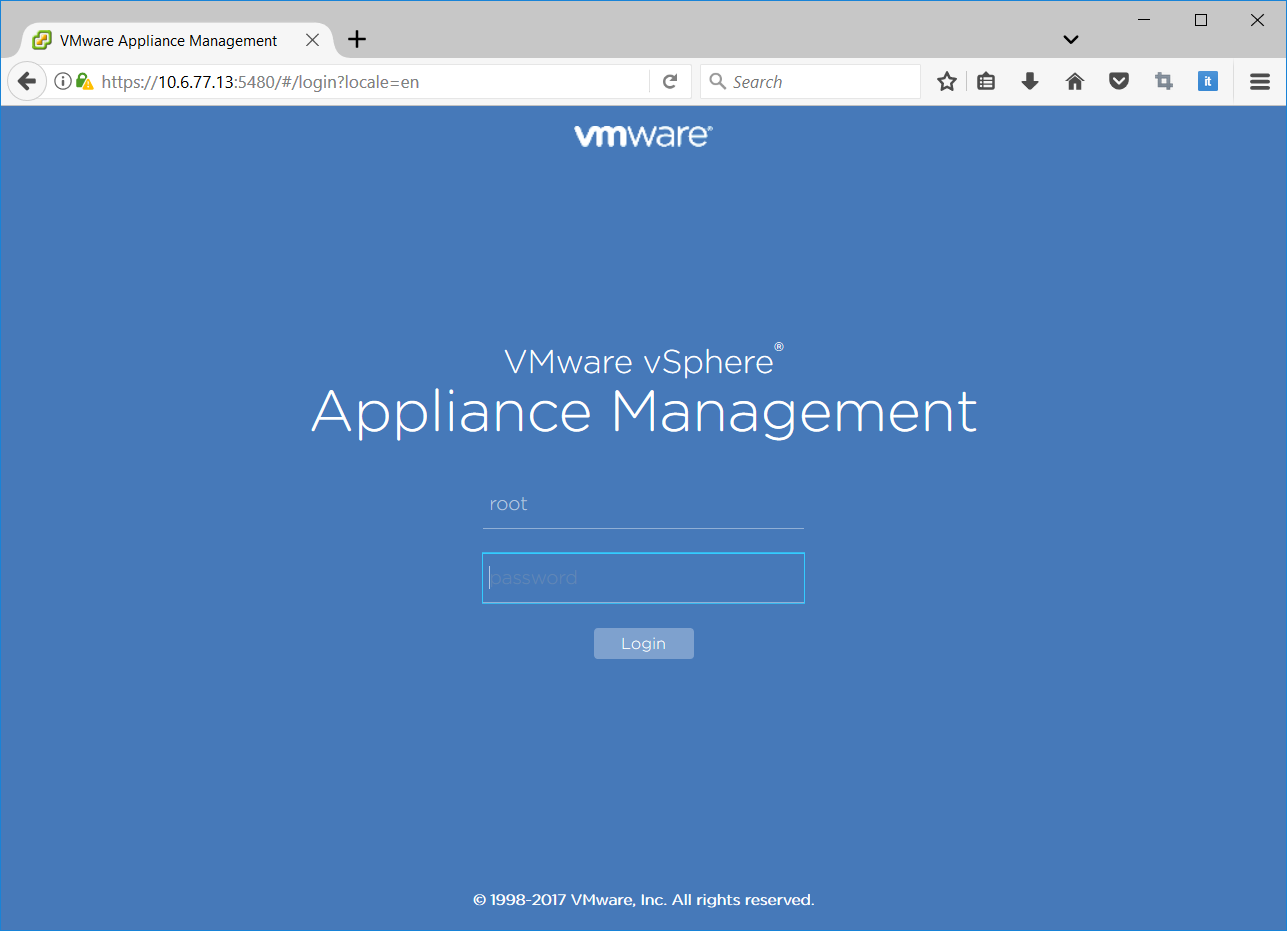Save page to Pocket icon
The height and width of the screenshot is (931, 1287).
pos(1119,82)
